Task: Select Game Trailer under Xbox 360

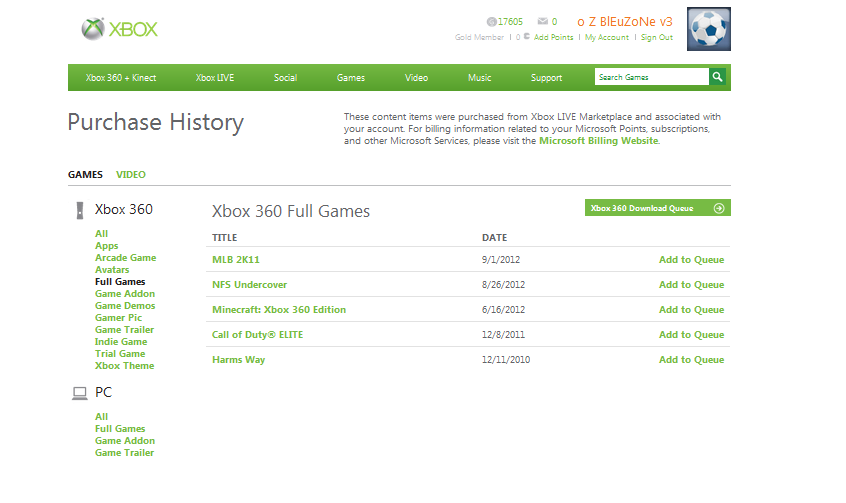Action: tap(125, 329)
